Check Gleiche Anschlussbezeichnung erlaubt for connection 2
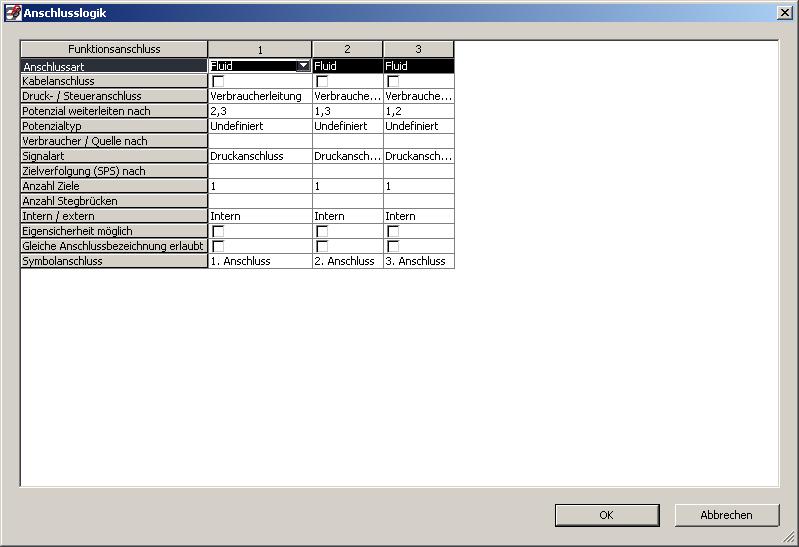This screenshot has width=799, height=547. [x=322, y=246]
